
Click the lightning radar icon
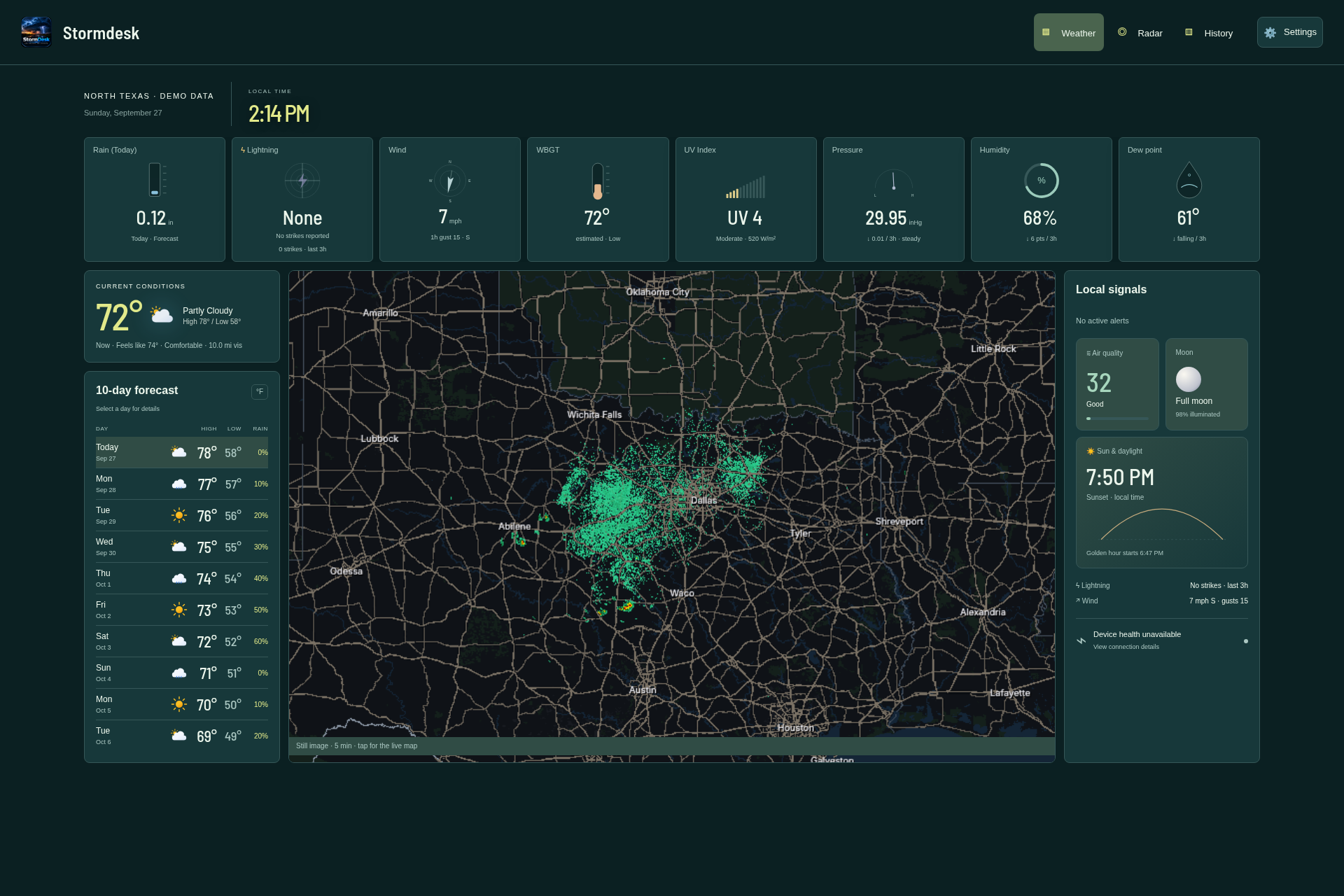(x=302, y=181)
